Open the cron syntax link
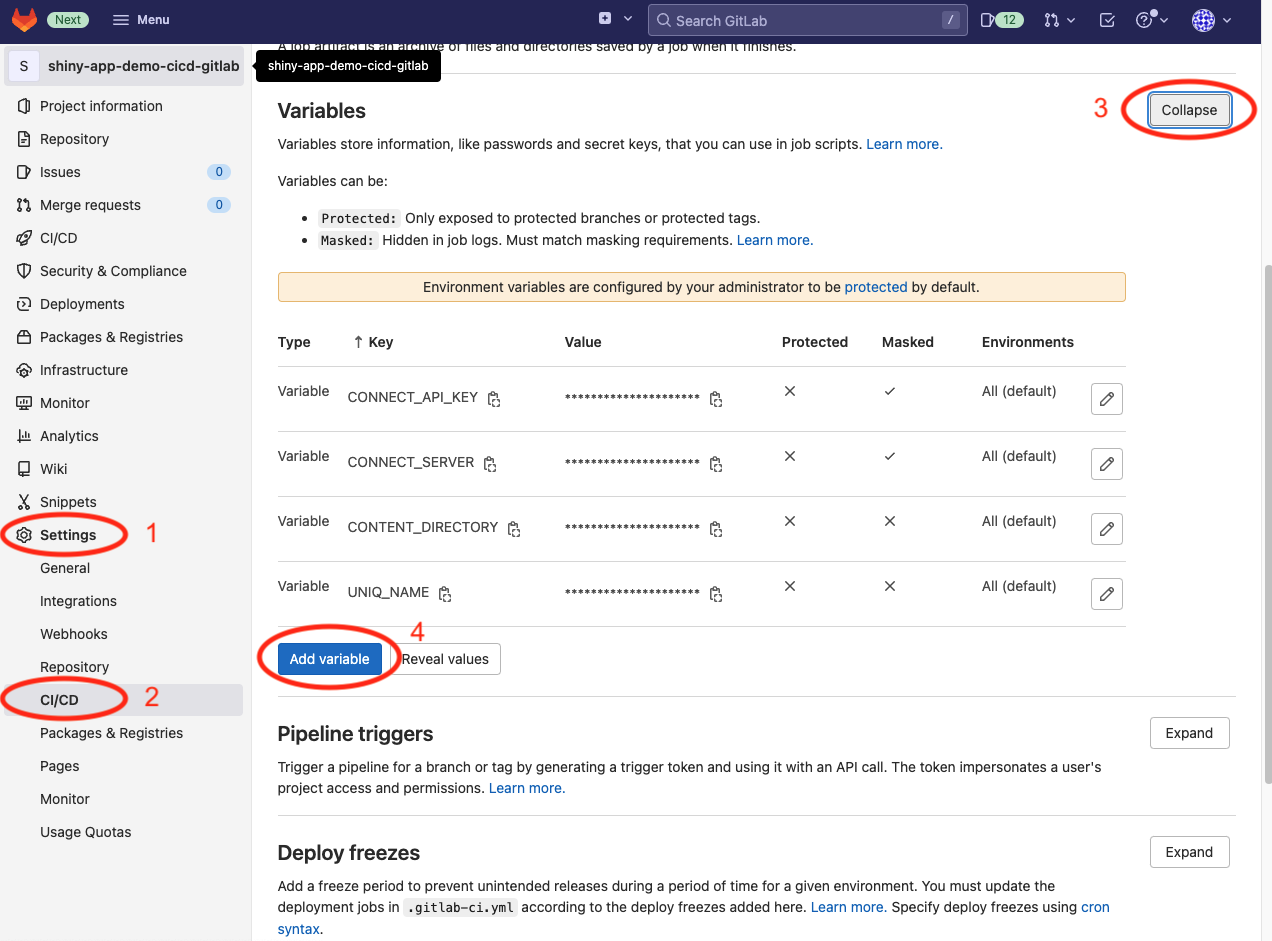 click(1094, 906)
